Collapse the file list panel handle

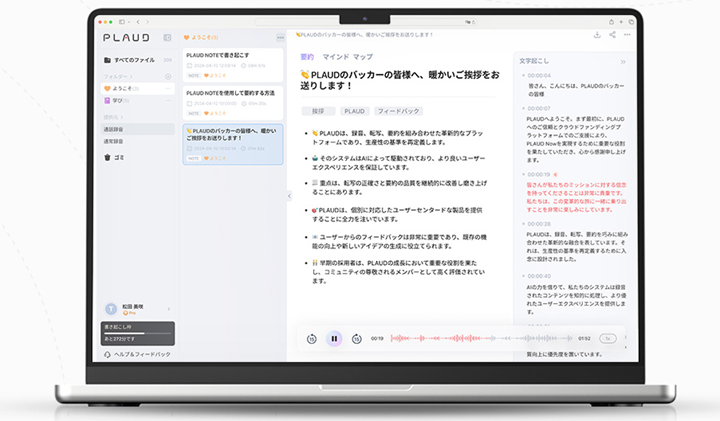point(289,196)
